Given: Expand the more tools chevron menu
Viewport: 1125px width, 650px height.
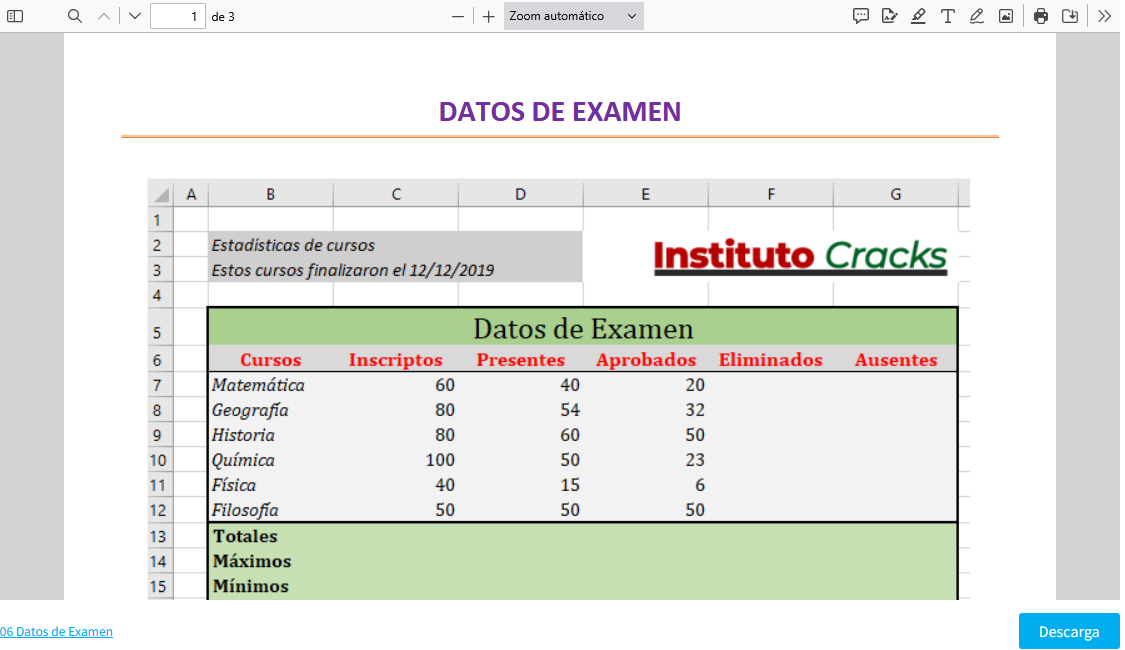Looking at the screenshot, I should (1104, 16).
